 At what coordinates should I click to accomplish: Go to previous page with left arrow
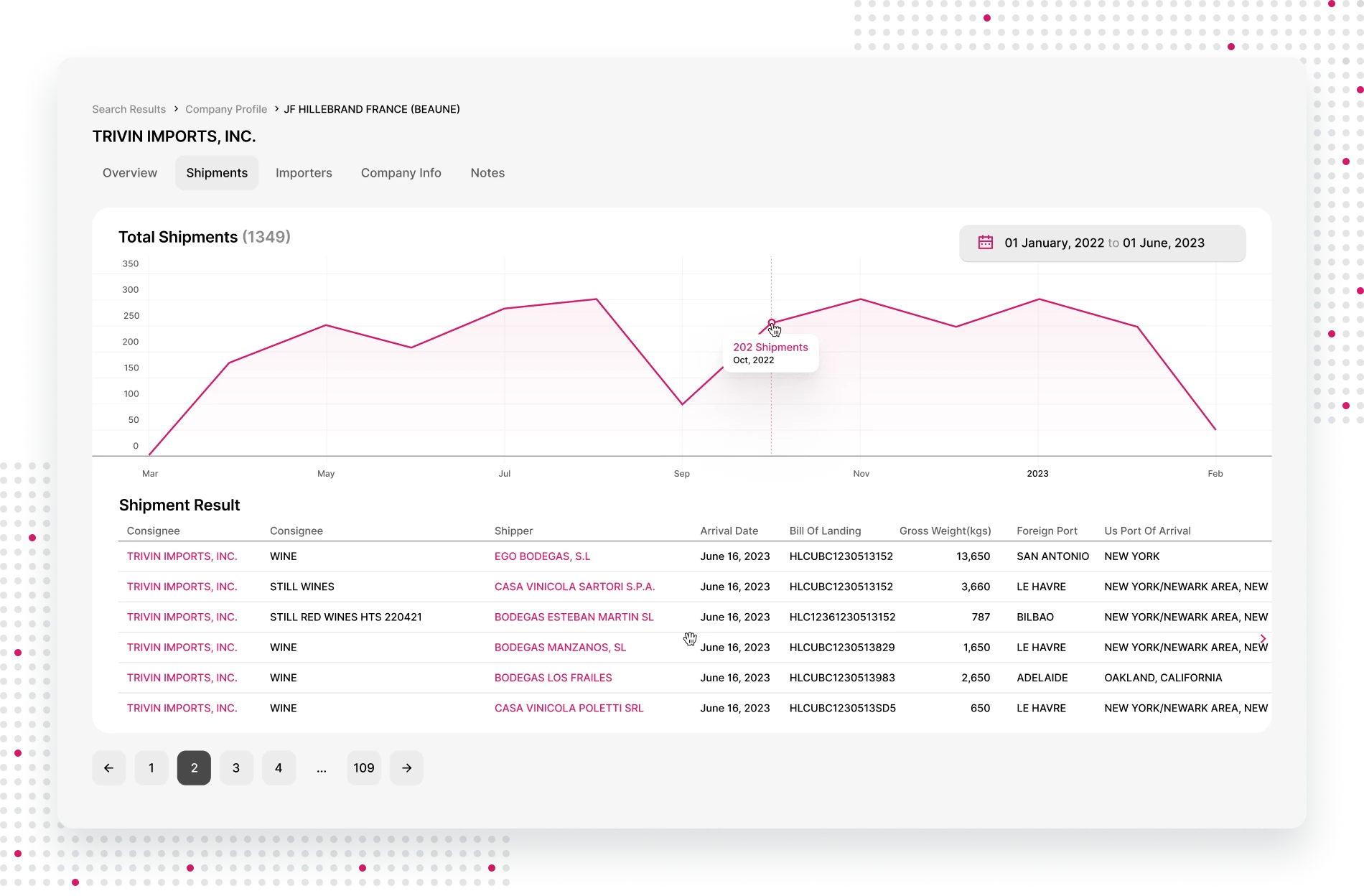pos(108,767)
